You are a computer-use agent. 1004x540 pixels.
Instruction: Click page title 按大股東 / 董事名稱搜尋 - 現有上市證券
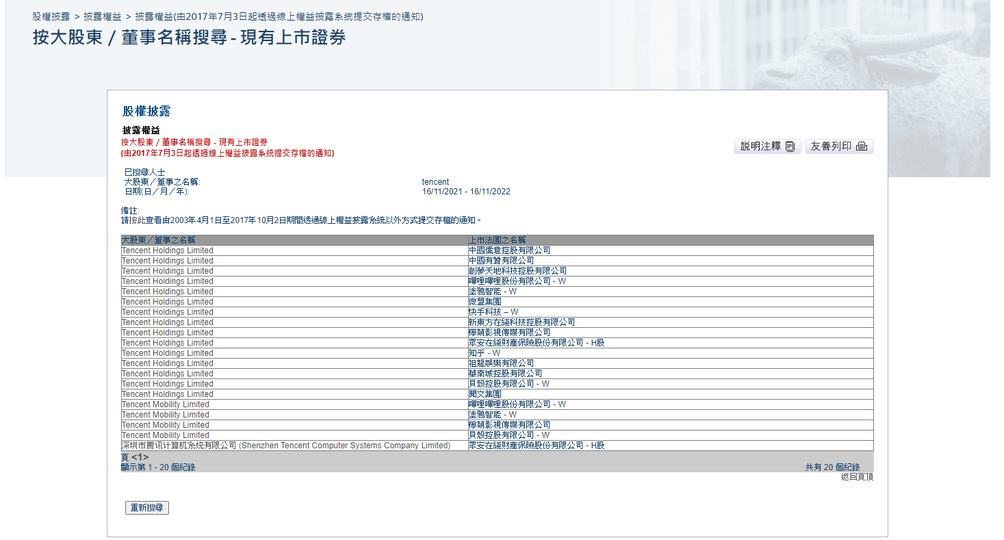[190, 37]
